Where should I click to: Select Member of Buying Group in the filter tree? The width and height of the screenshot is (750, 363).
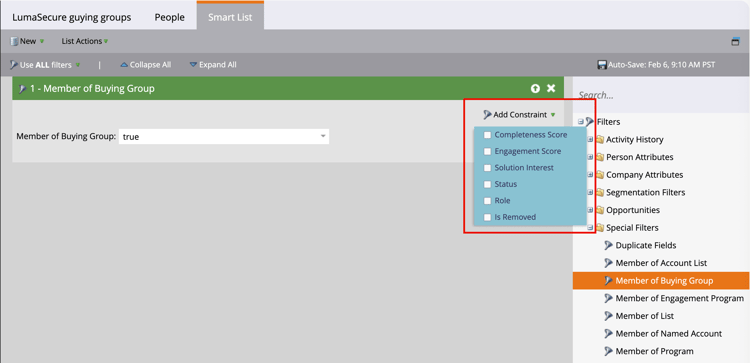tap(661, 281)
